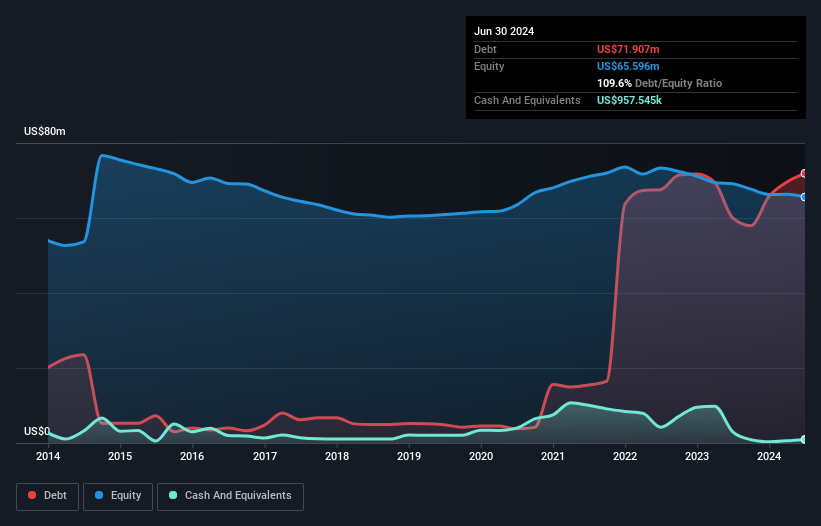
Task: Select the 2021 x-axis label
Action: pos(553,456)
